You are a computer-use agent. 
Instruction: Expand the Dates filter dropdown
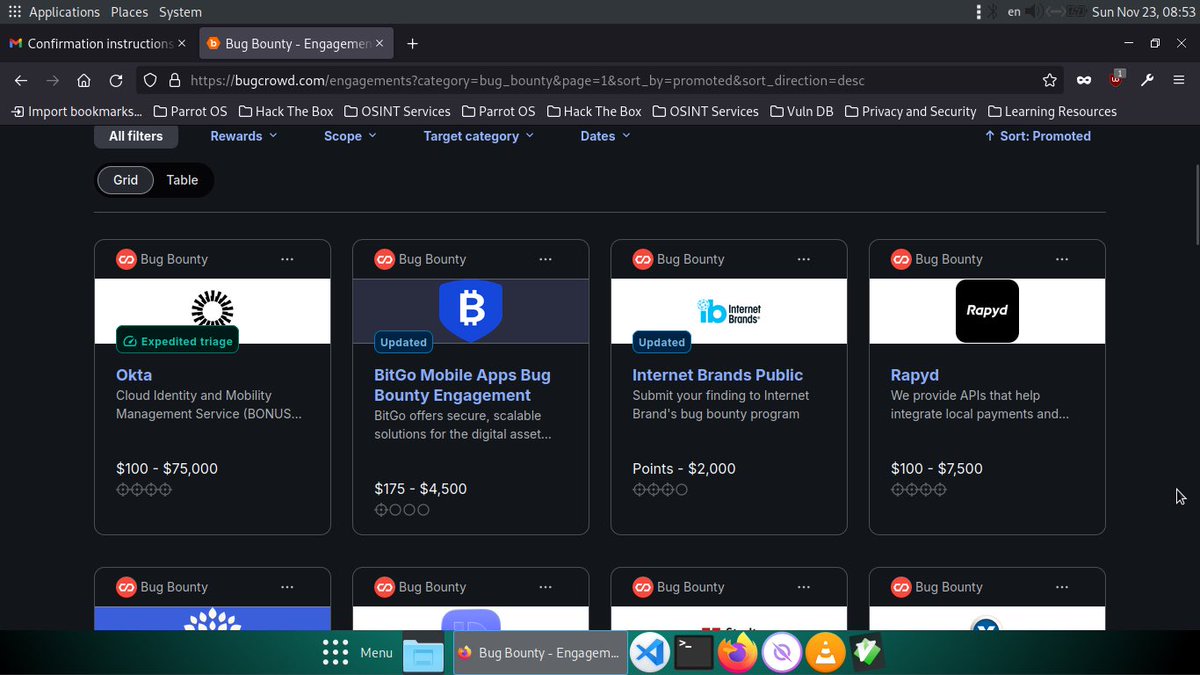click(605, 136)
